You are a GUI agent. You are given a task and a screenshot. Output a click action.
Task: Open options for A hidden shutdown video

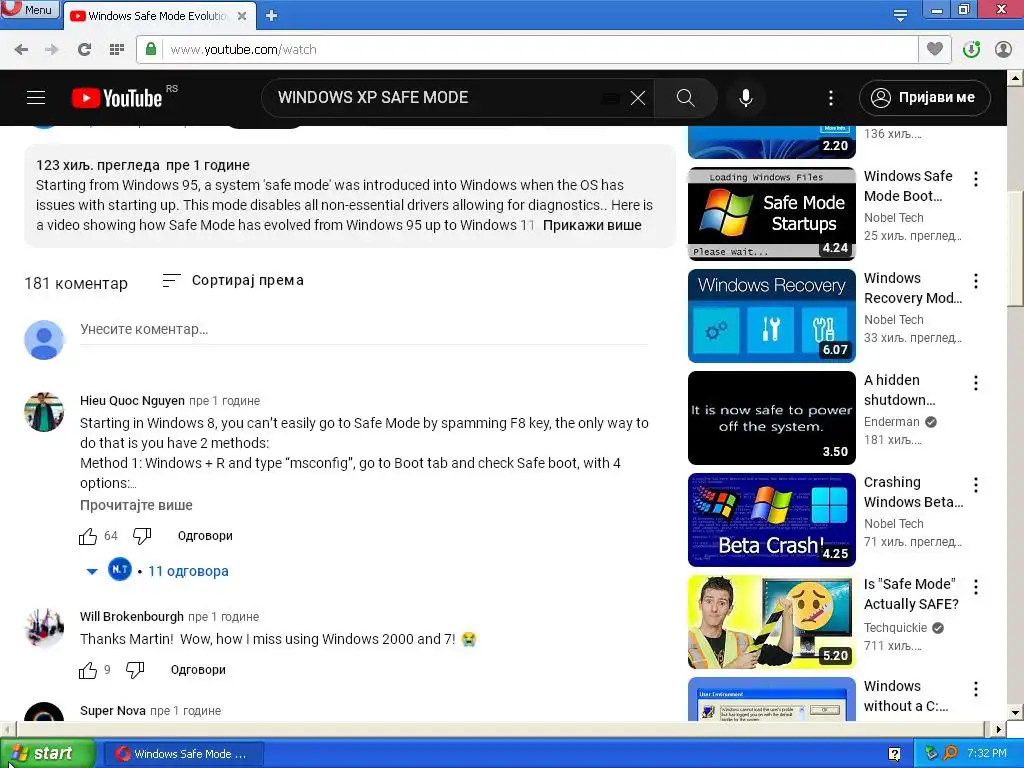pyautogui.click(x=976, y=383)
